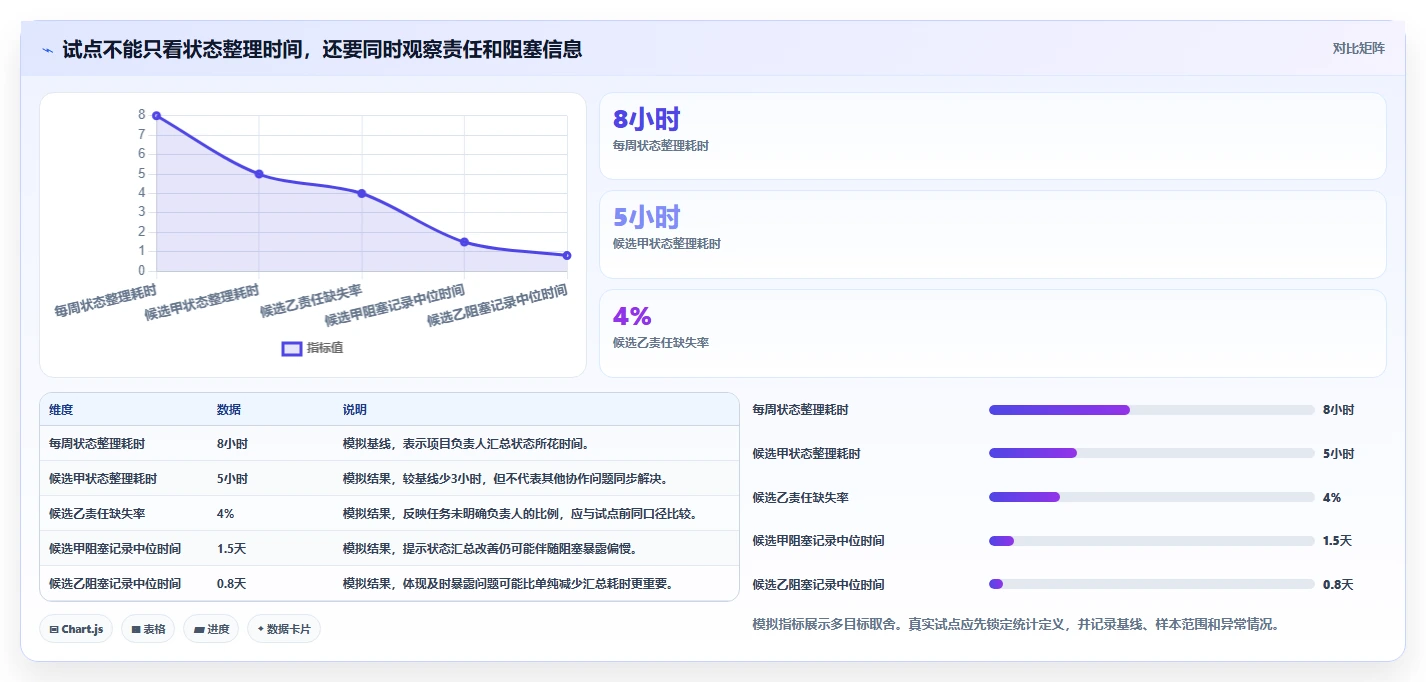Click the description starting 模拟结果，反映任务未明确负责人

519,514
